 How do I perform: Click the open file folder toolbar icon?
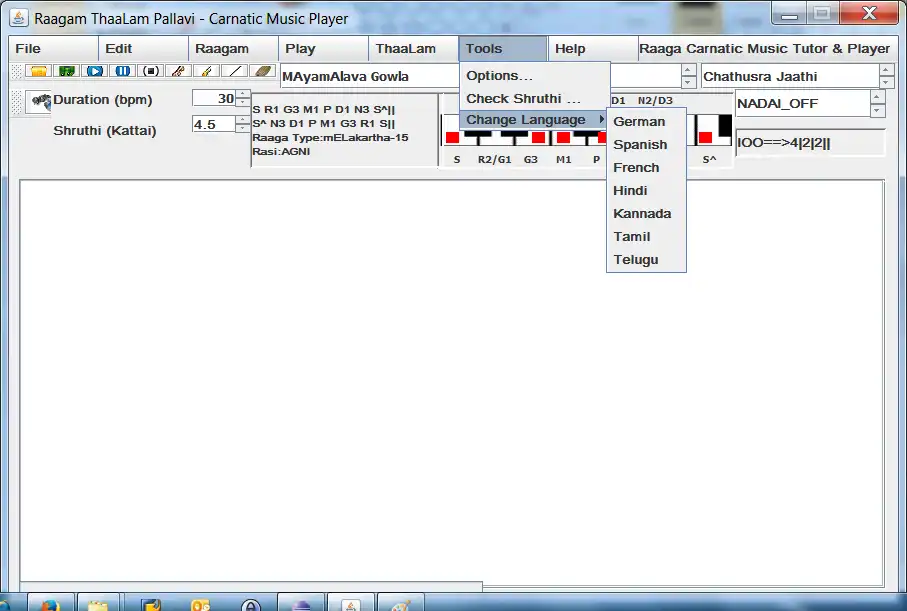[x=38, y=71]
